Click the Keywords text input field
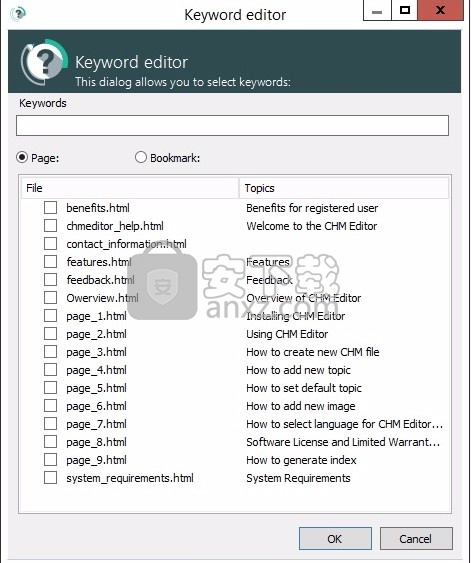 click(x=232, y=125)
